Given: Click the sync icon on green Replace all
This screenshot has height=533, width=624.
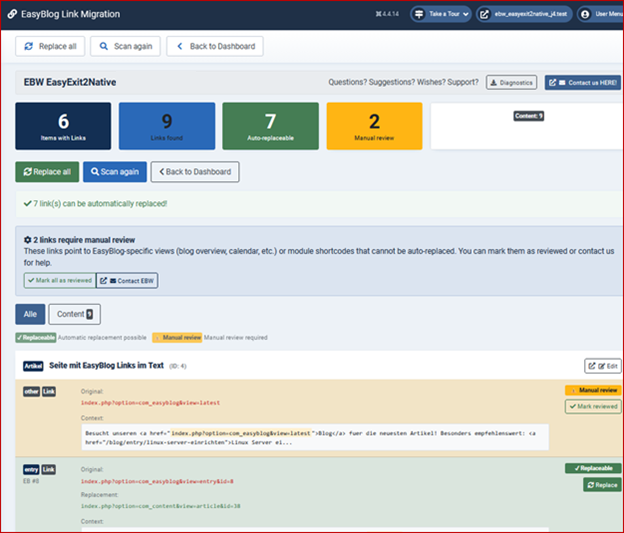Looking at the screenshot, I should point(27,172).
